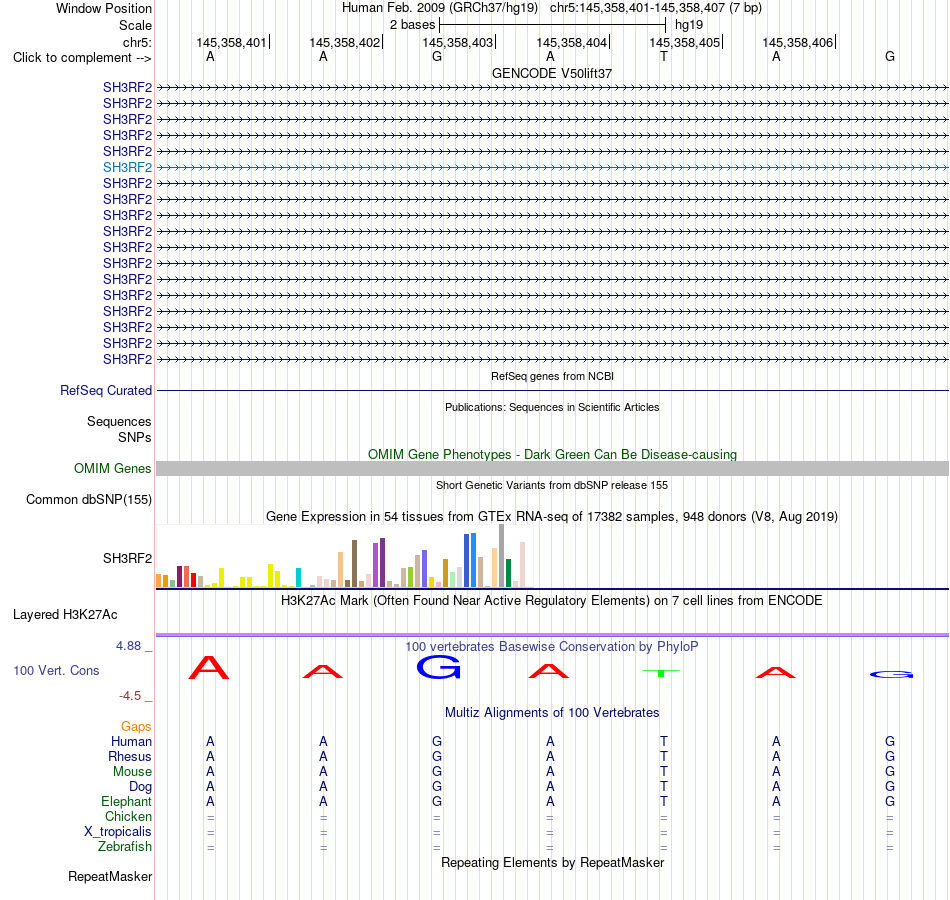
Task: Click the tallest gray bar in the GTEx expression chart
Action: [502, 556]
